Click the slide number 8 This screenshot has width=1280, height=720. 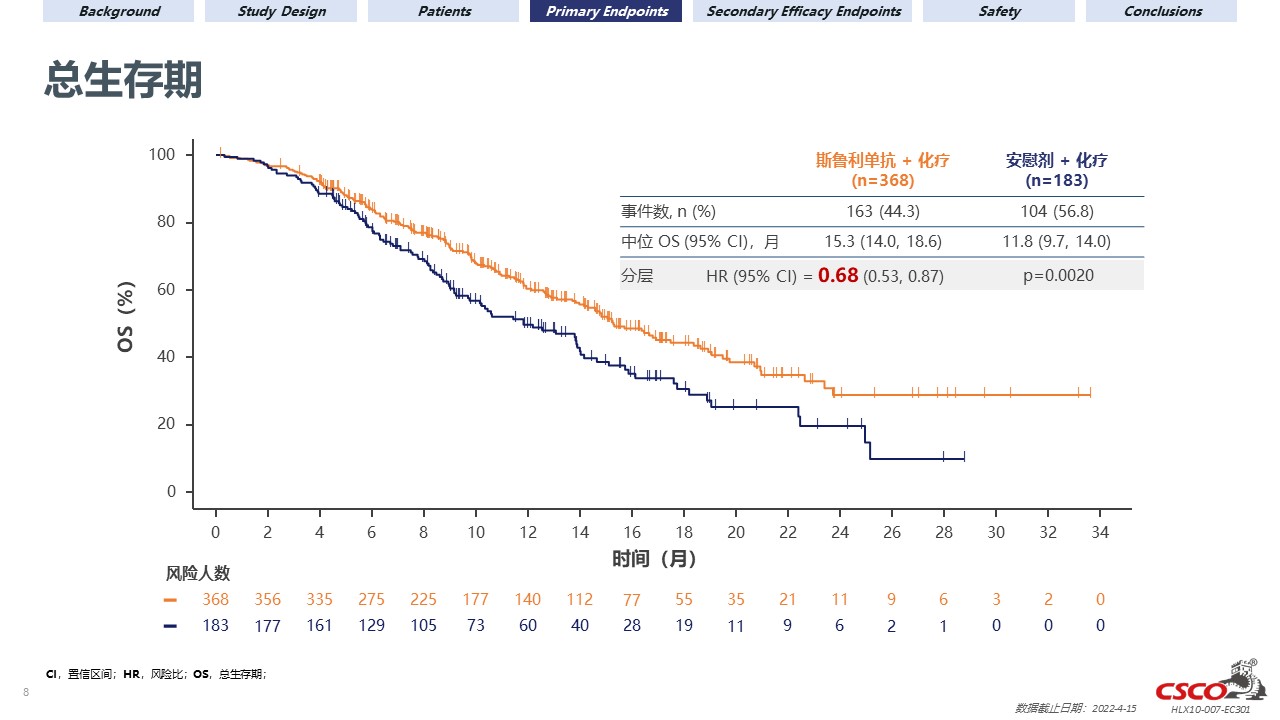click(25, 692)
